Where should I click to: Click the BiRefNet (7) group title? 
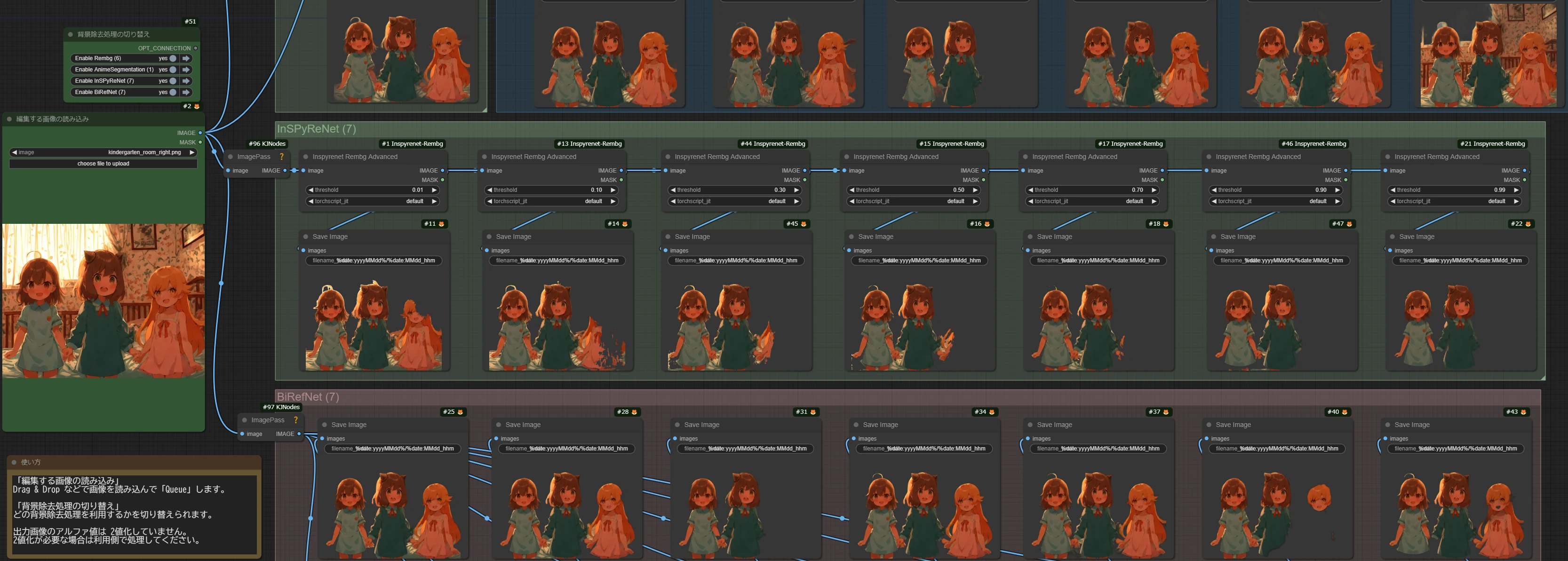(x=308, y=397)
